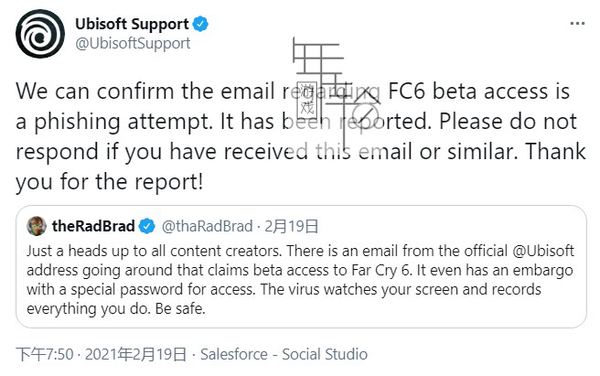Click theRadBrad's verified checkmark badge

[x=147, y=226]
